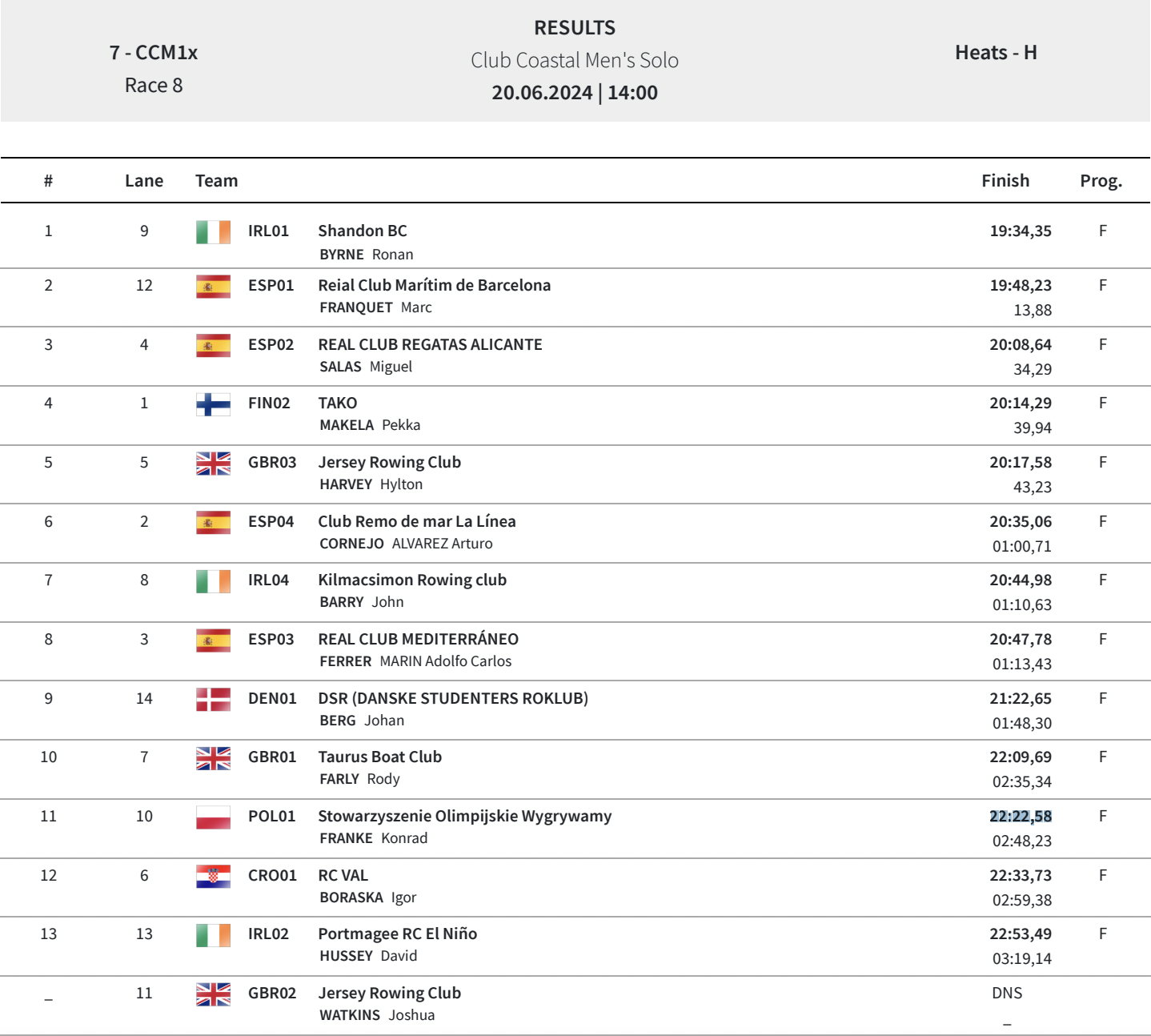The image size is (1151, 1036).
Task: Click the Spanish flag next to ESP01
Action: point(213,286)
